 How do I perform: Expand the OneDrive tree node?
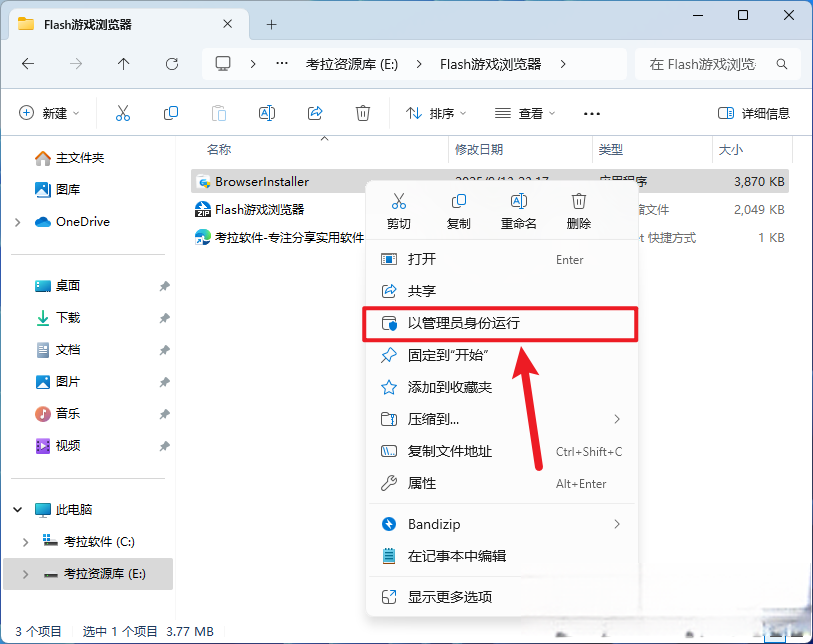click(x=18, y=222)
